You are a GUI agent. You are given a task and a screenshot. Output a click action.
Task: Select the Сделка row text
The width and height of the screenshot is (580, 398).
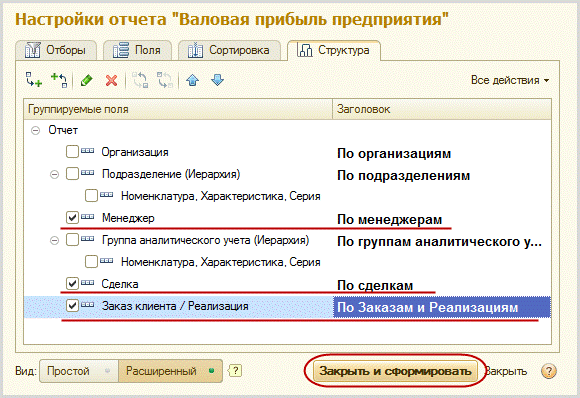(x=120, y=284)
